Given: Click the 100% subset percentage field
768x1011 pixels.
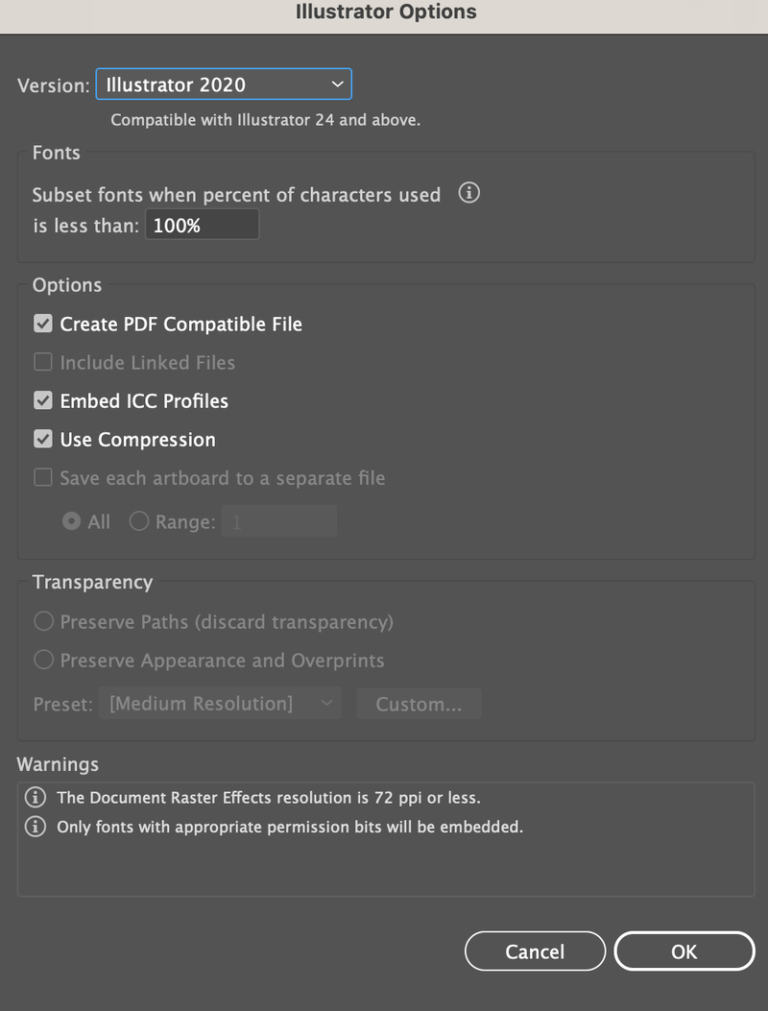Looking at the screenshot, I should (x=201, y=223).
